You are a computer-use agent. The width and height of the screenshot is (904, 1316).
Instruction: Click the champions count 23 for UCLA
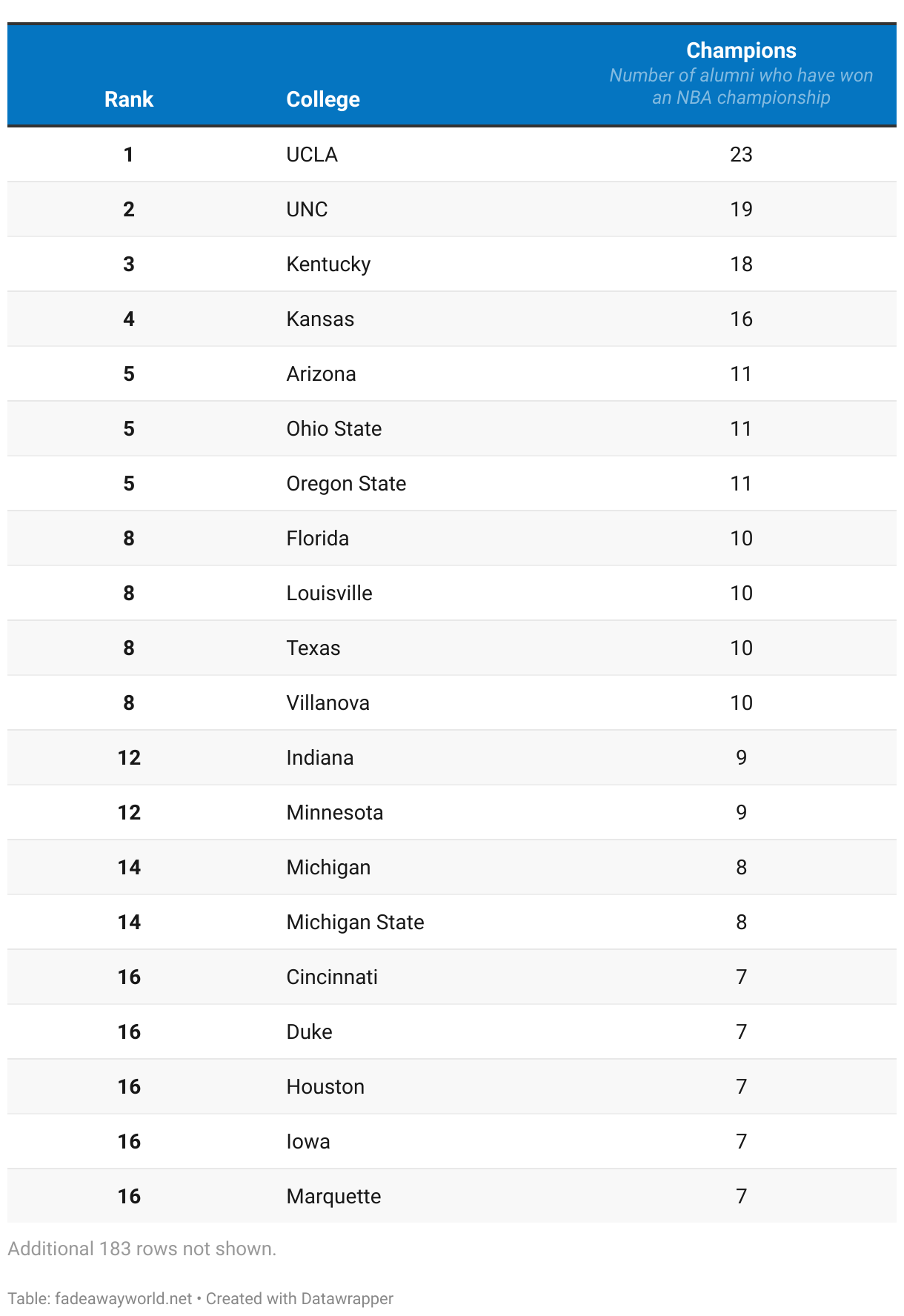741,154
